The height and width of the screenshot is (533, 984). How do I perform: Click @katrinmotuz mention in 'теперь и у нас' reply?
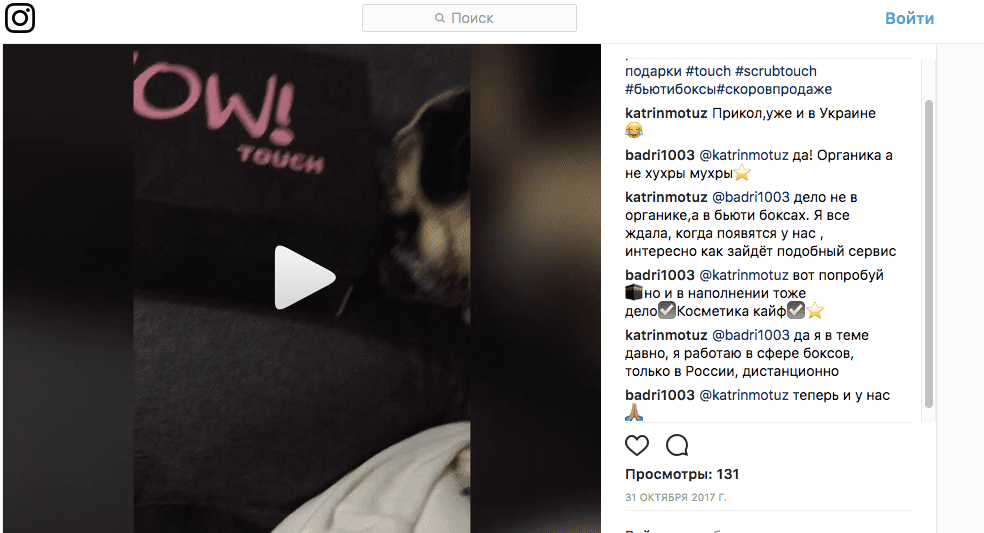744,395
